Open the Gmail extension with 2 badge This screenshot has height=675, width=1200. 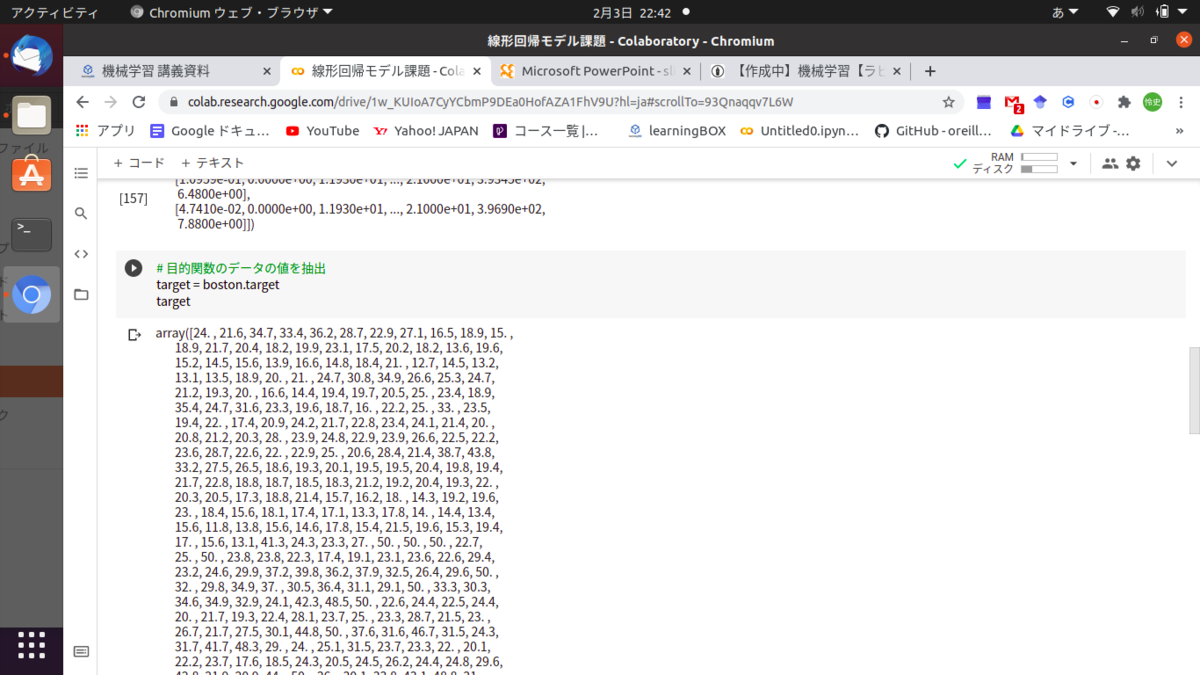coord(1013,102)
